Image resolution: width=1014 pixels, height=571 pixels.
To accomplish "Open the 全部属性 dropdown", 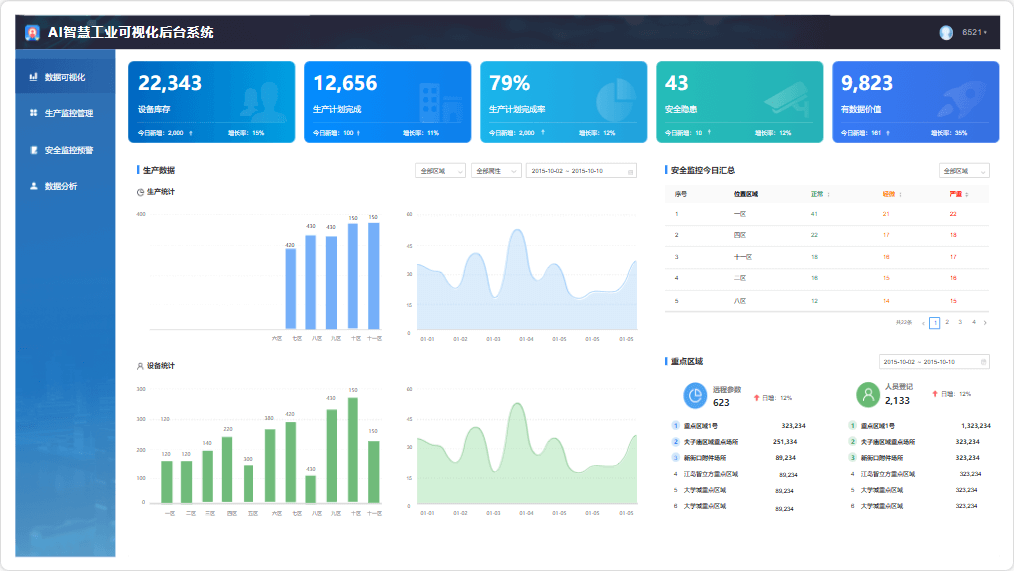I will click(x=496, y=171).
